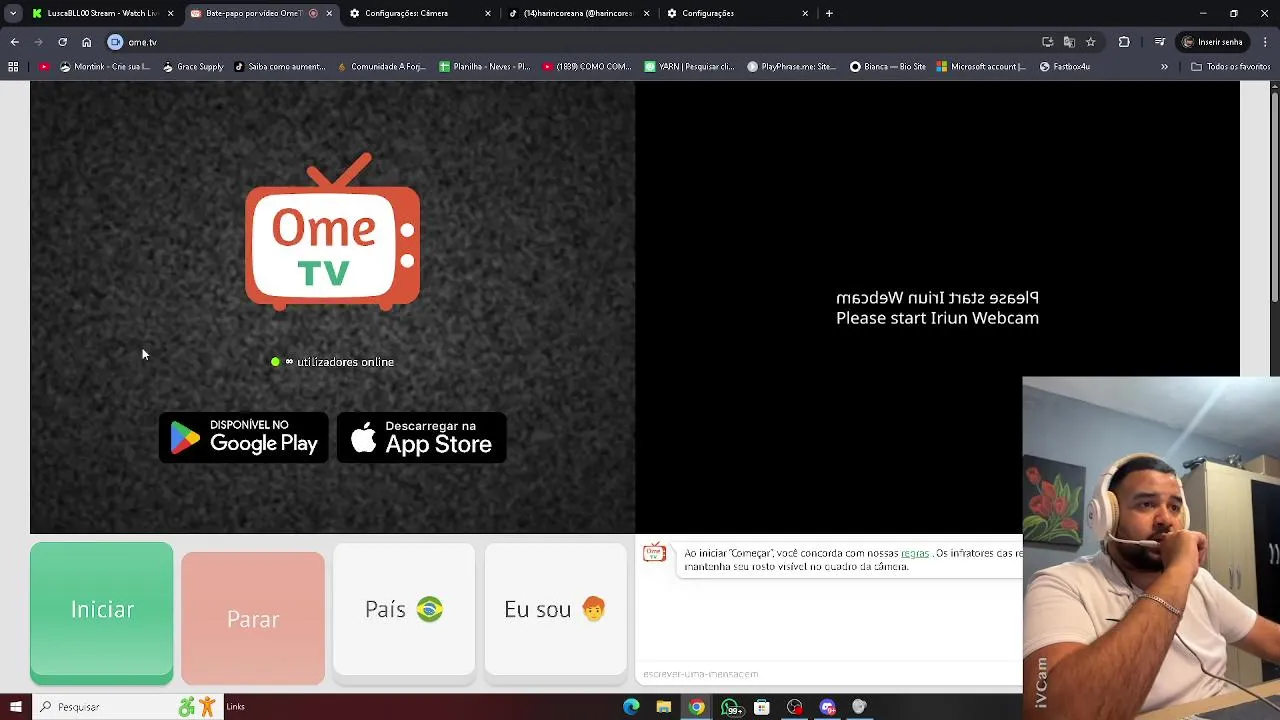This screenshot has height=720, width=1280.
Task: Open the extensions puzzle icon
Action: pos(1124,42)
